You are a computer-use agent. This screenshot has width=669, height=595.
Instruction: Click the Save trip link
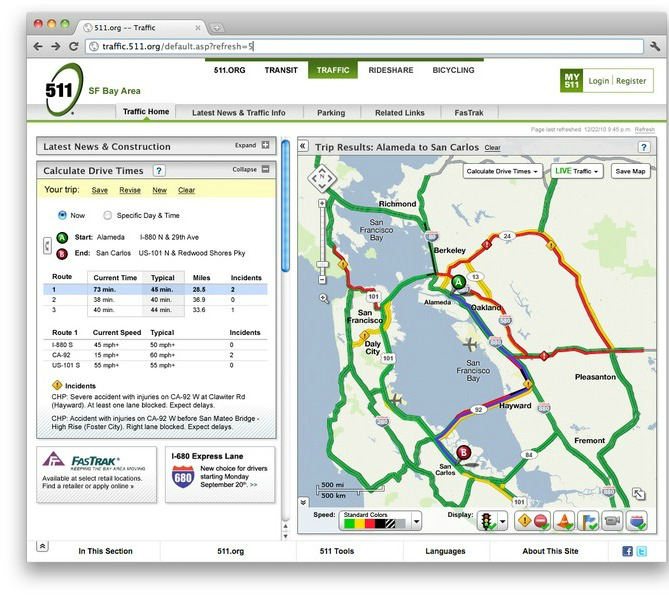pos(99,190)
